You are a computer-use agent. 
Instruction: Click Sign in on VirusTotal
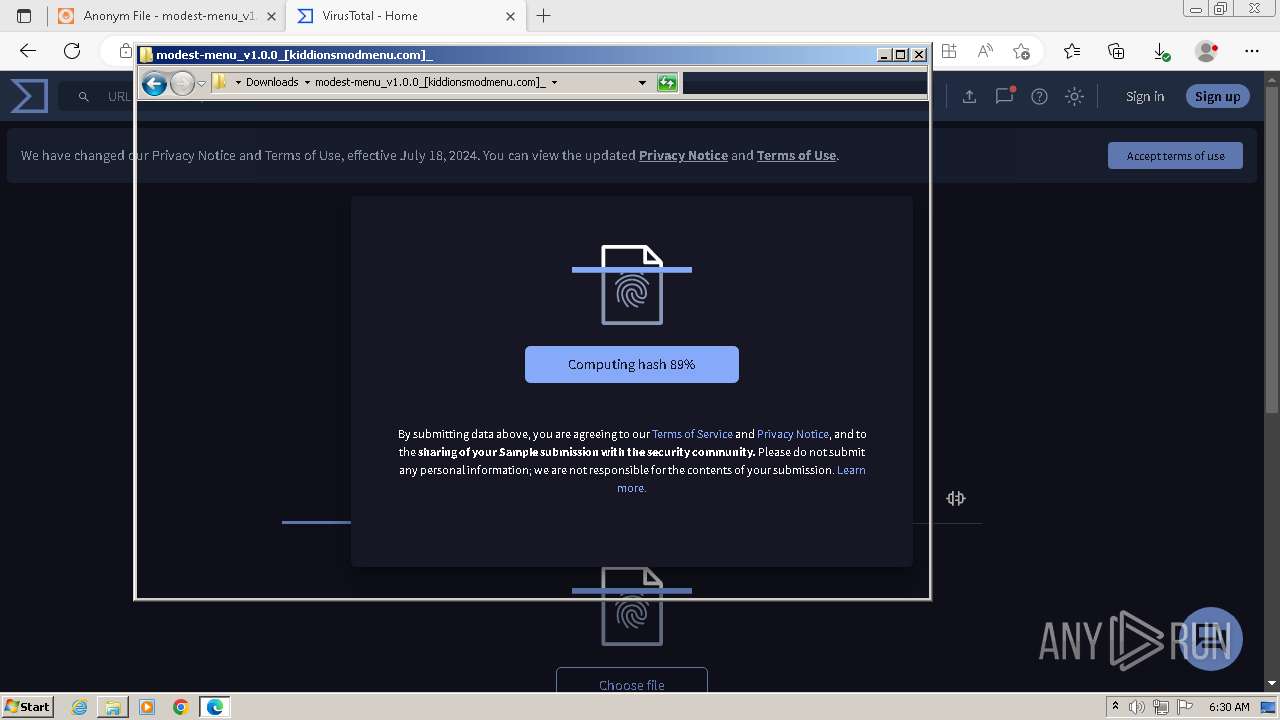(x=1145, y=96)
